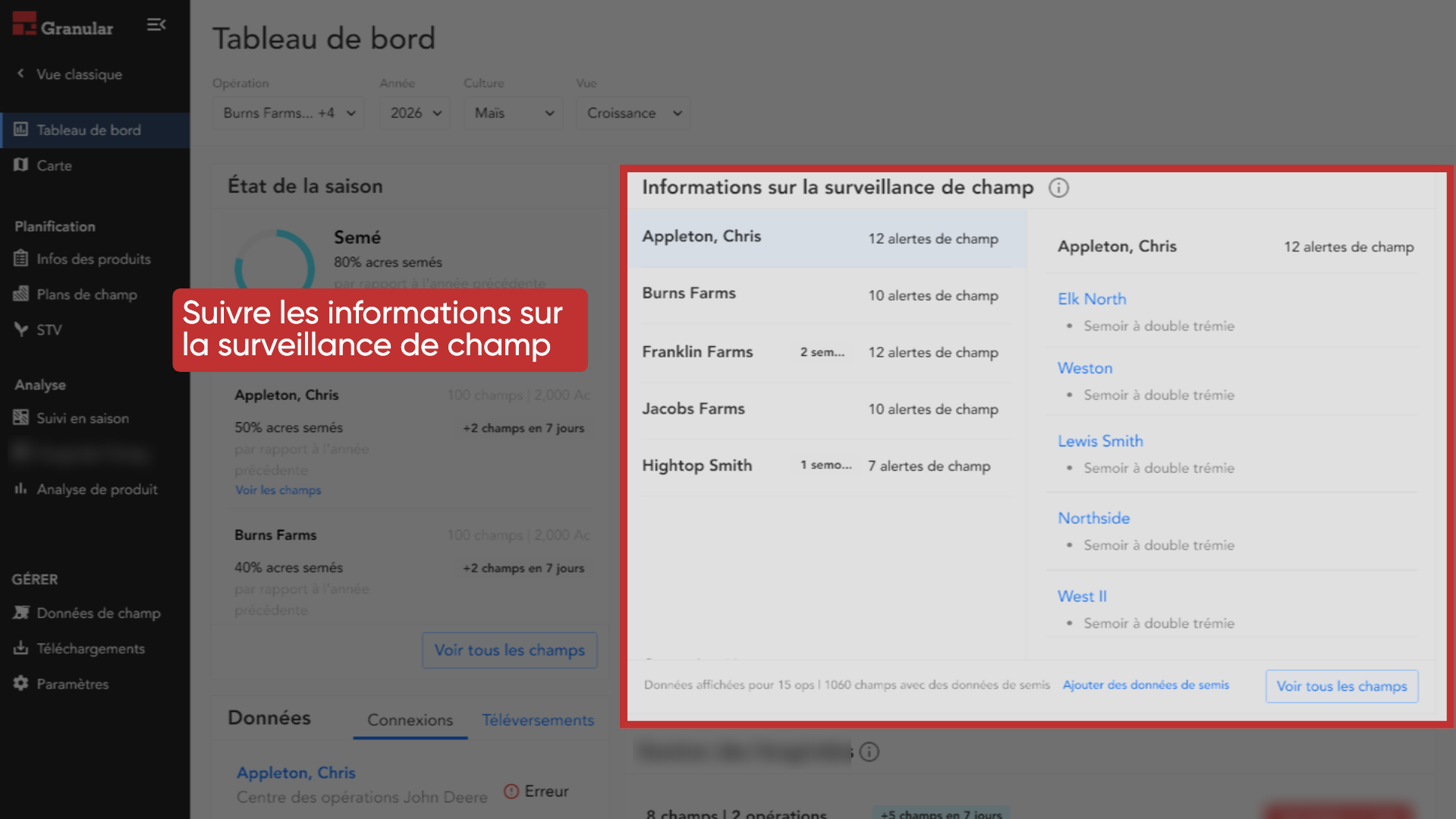Click the Plans de champ icon
Screen dimensions: 1456x819
click(21, 294)
